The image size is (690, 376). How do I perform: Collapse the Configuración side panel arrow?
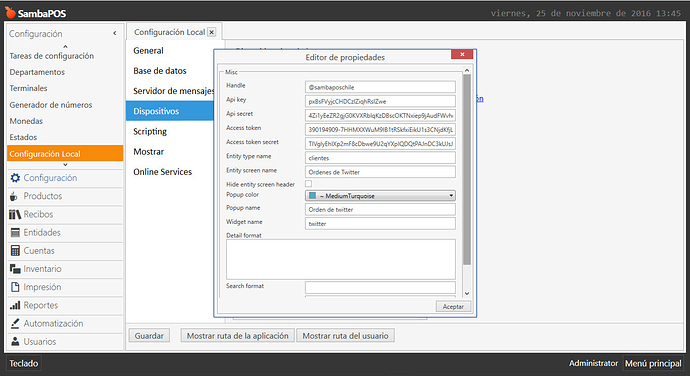pyautogui.click(x=114, y=33)
